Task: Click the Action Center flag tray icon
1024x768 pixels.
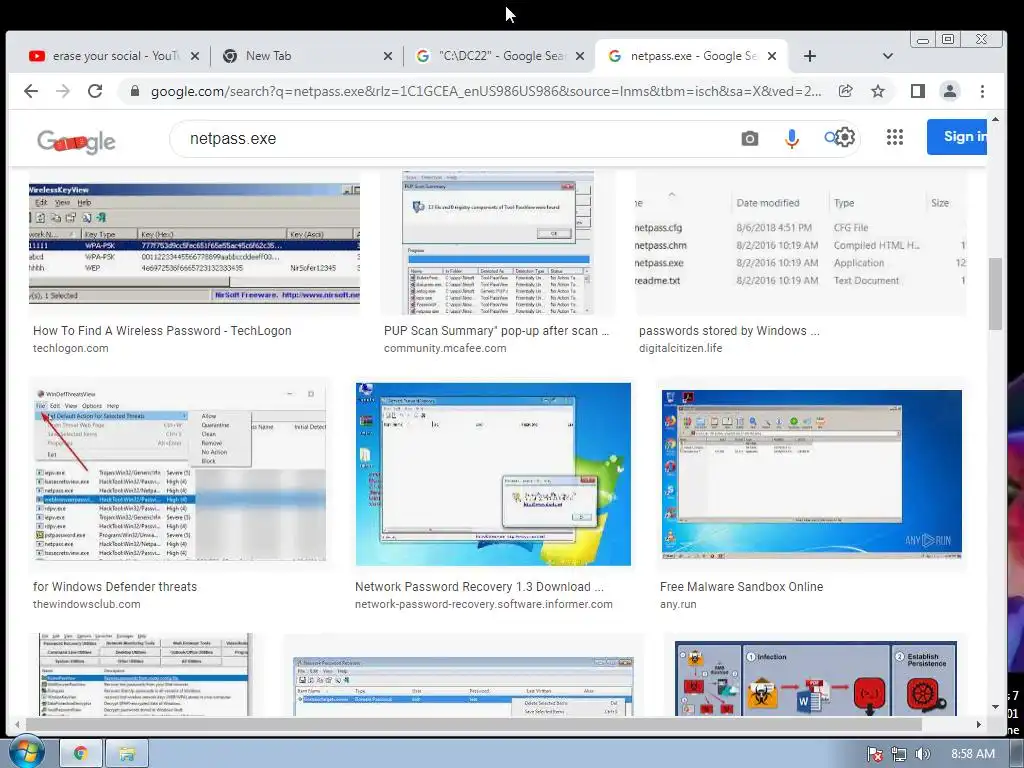Action: point(874,754)
